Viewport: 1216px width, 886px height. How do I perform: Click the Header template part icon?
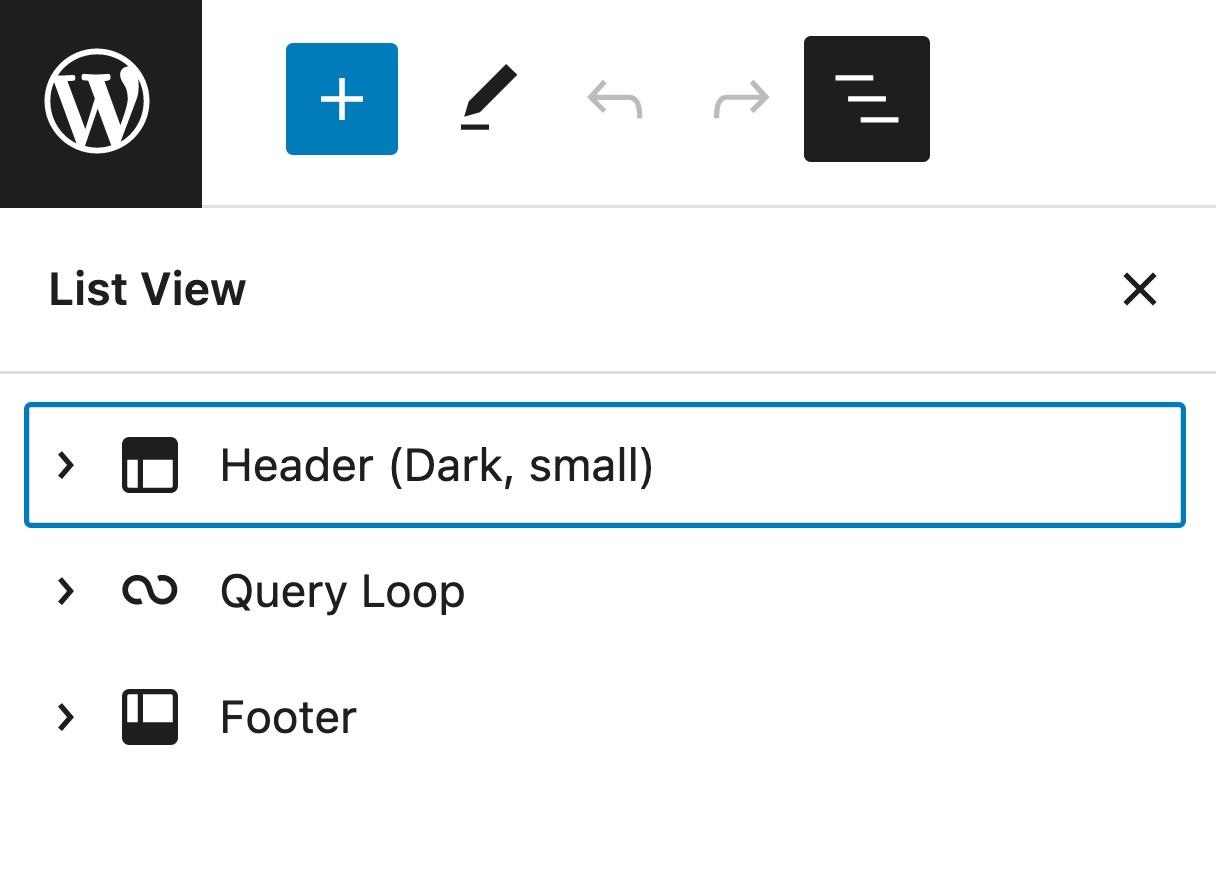(x=150, y=465)
